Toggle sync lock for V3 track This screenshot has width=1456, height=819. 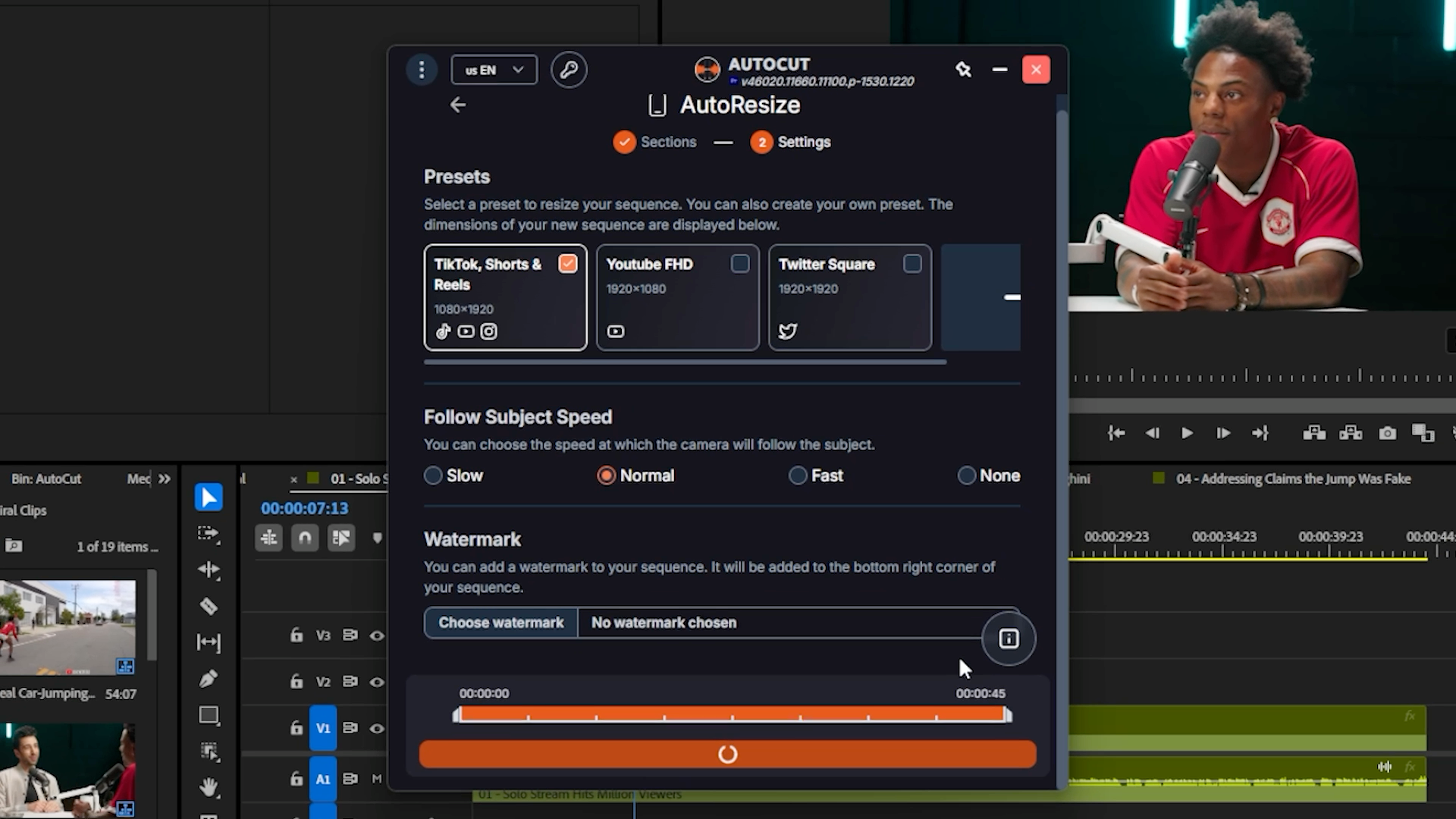point(350,635)
